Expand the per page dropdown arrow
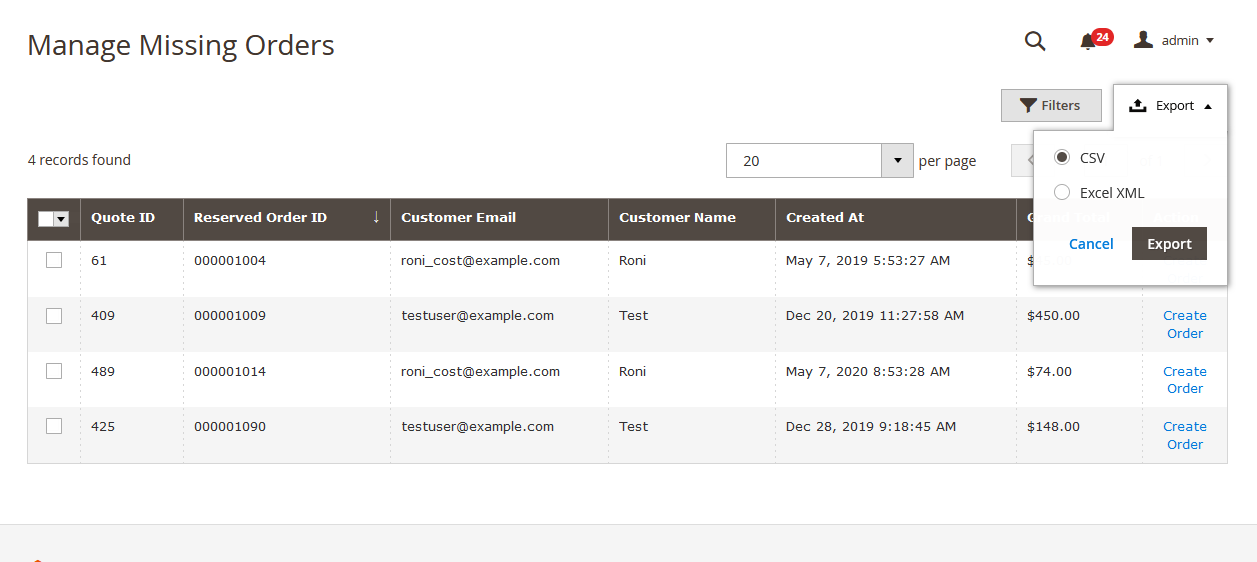 (897, 161)
